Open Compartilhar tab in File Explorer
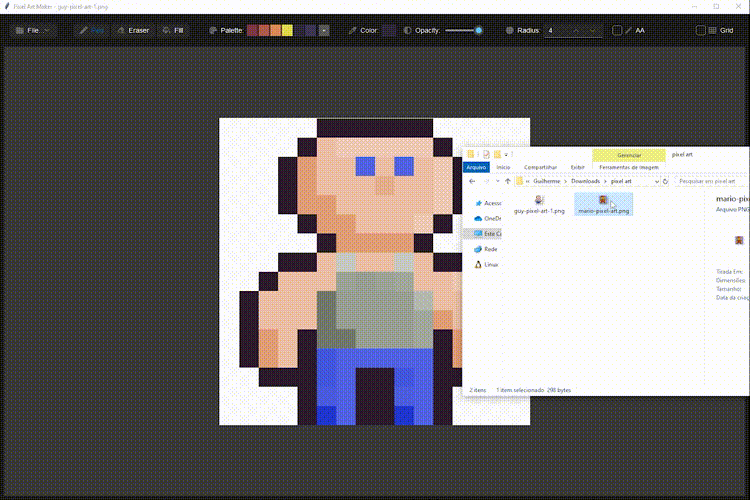The image size is (750, 500). pyautogui.click(x=540, y=167)
